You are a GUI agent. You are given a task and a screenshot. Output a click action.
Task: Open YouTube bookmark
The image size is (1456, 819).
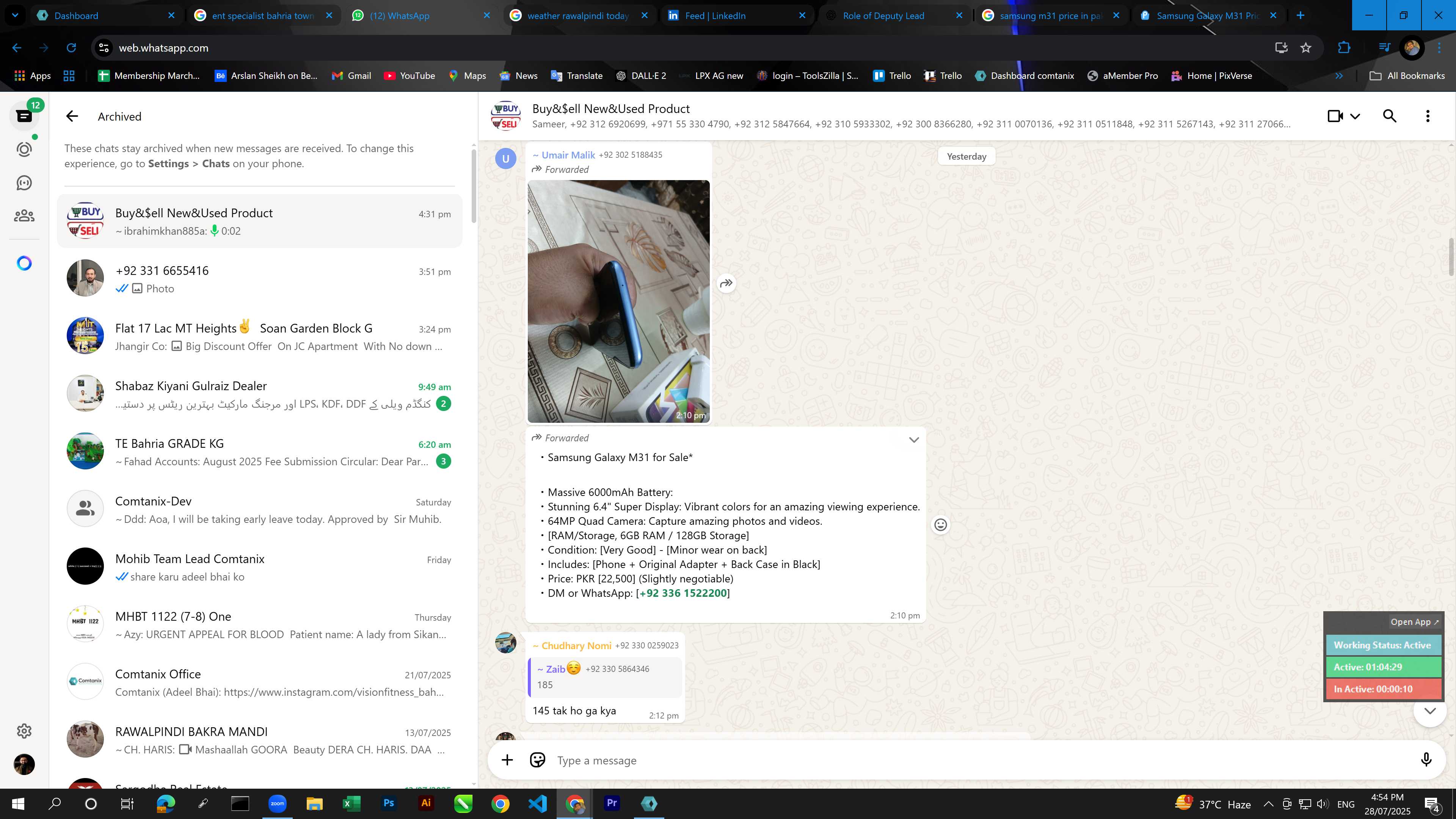tap(409, 76)
